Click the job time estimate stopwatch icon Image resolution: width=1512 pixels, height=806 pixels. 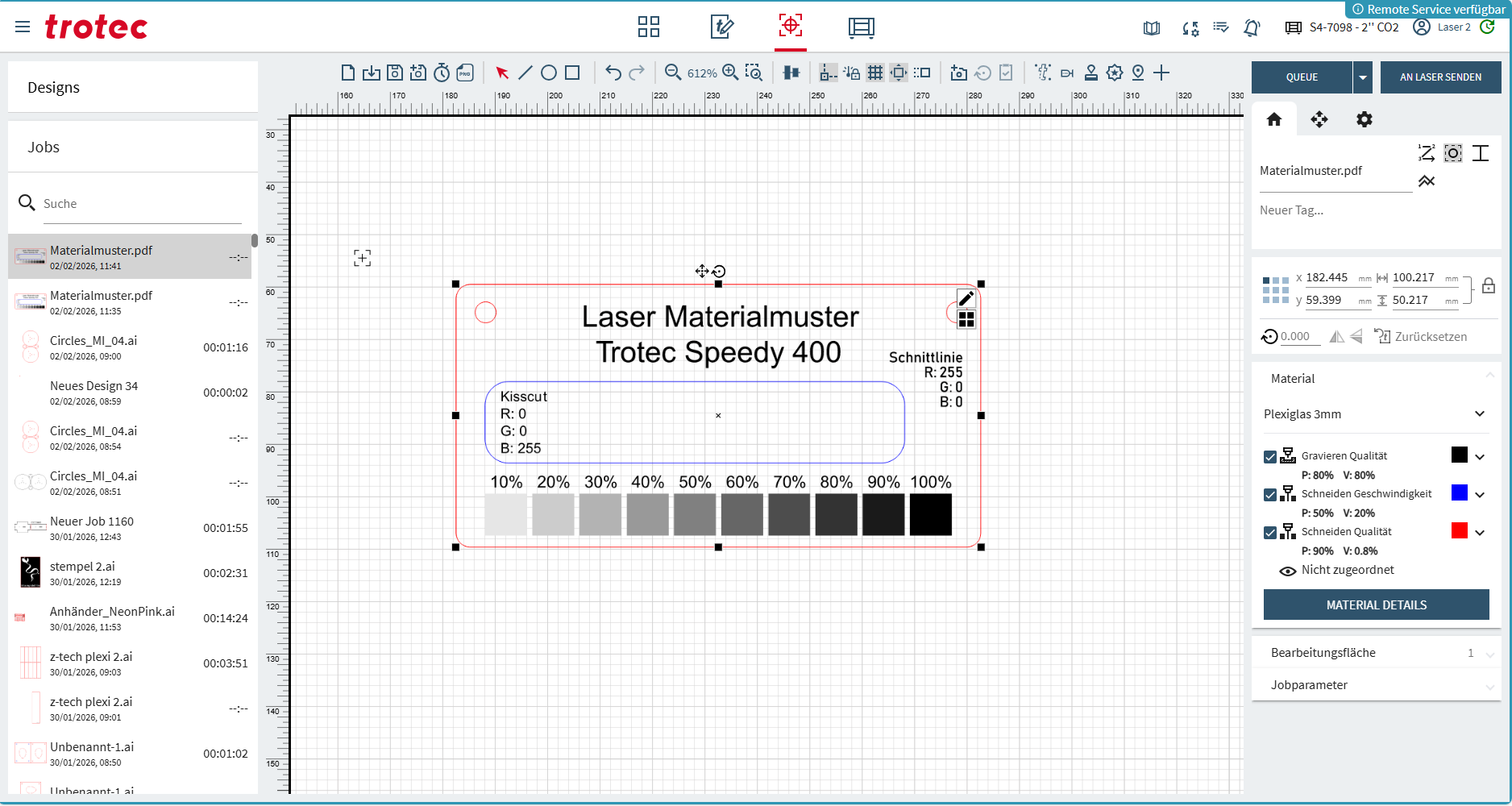pos(442,73)
